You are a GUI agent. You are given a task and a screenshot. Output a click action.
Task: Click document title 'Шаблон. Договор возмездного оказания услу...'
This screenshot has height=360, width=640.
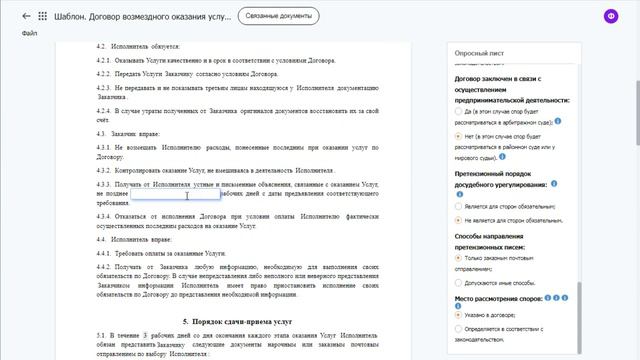(x=142, y=17)
